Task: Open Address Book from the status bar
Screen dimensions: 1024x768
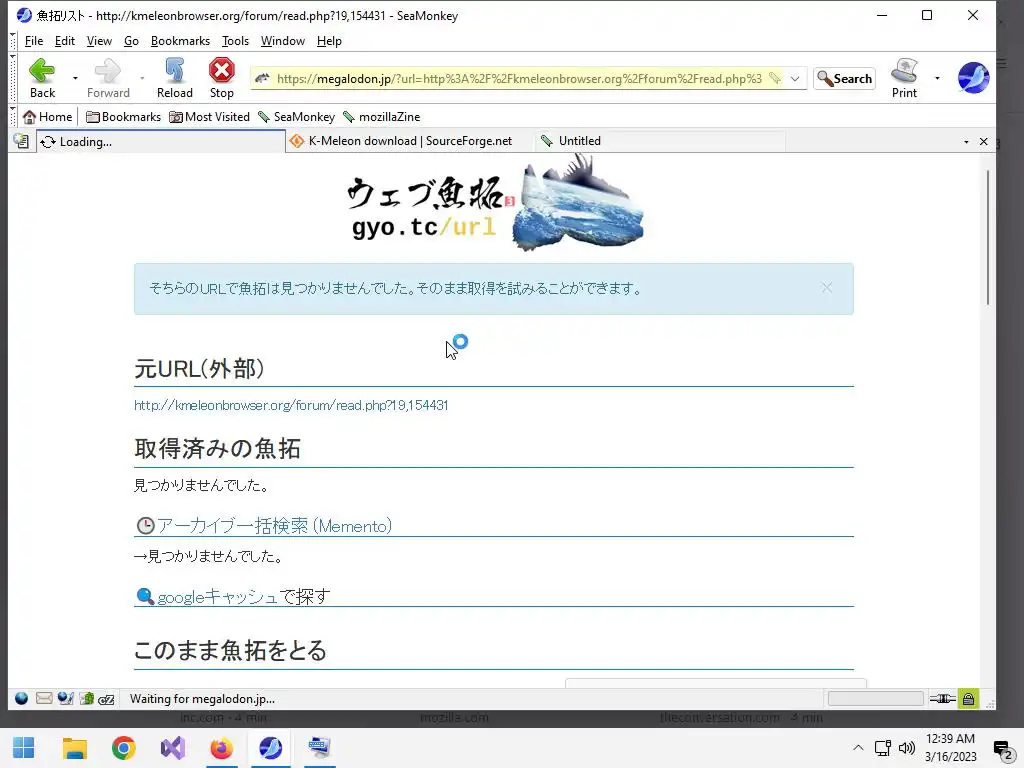Action: (x=87, y=699)
